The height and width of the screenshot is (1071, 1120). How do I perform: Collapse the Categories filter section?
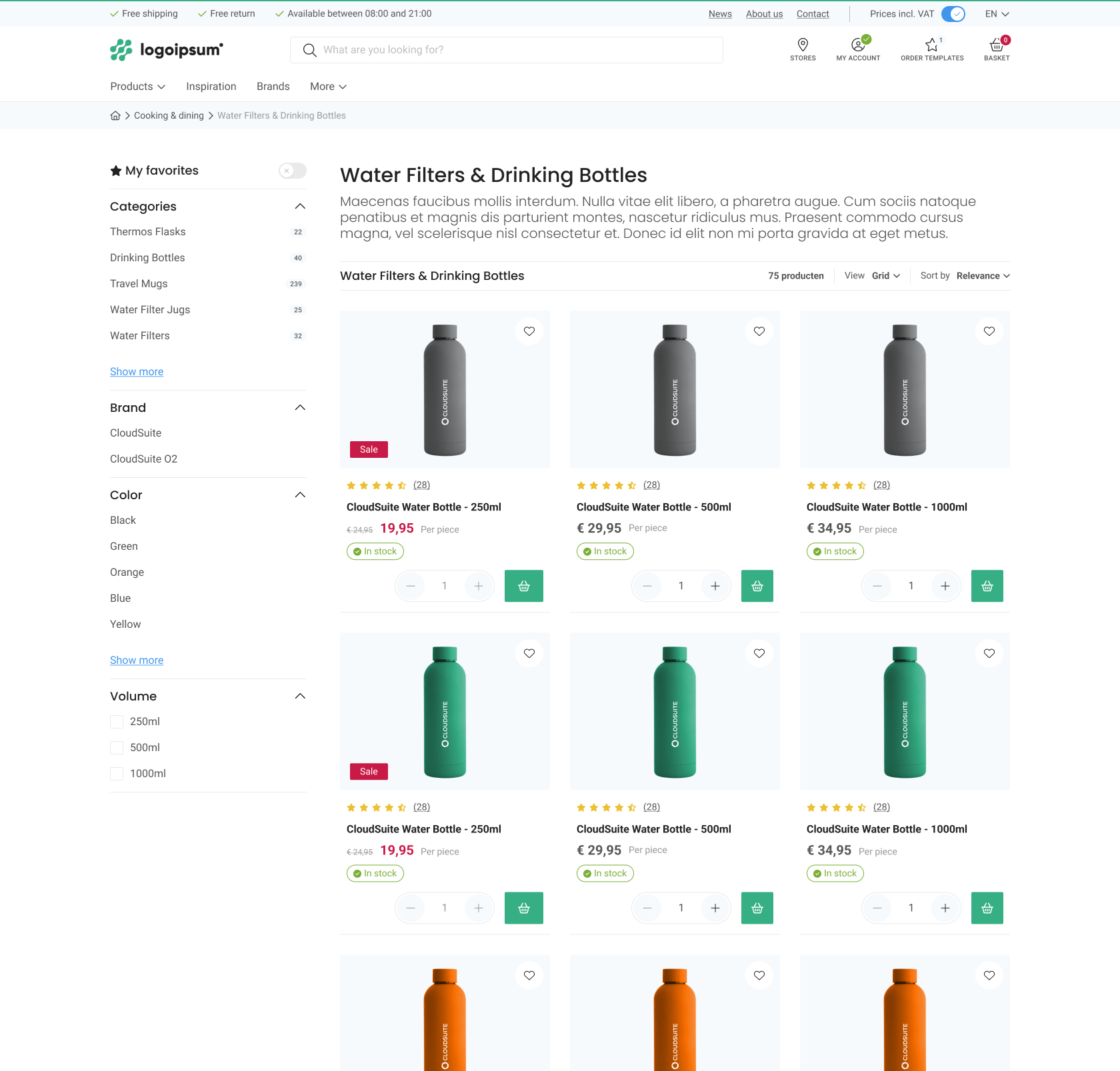[x=300, y=207]
